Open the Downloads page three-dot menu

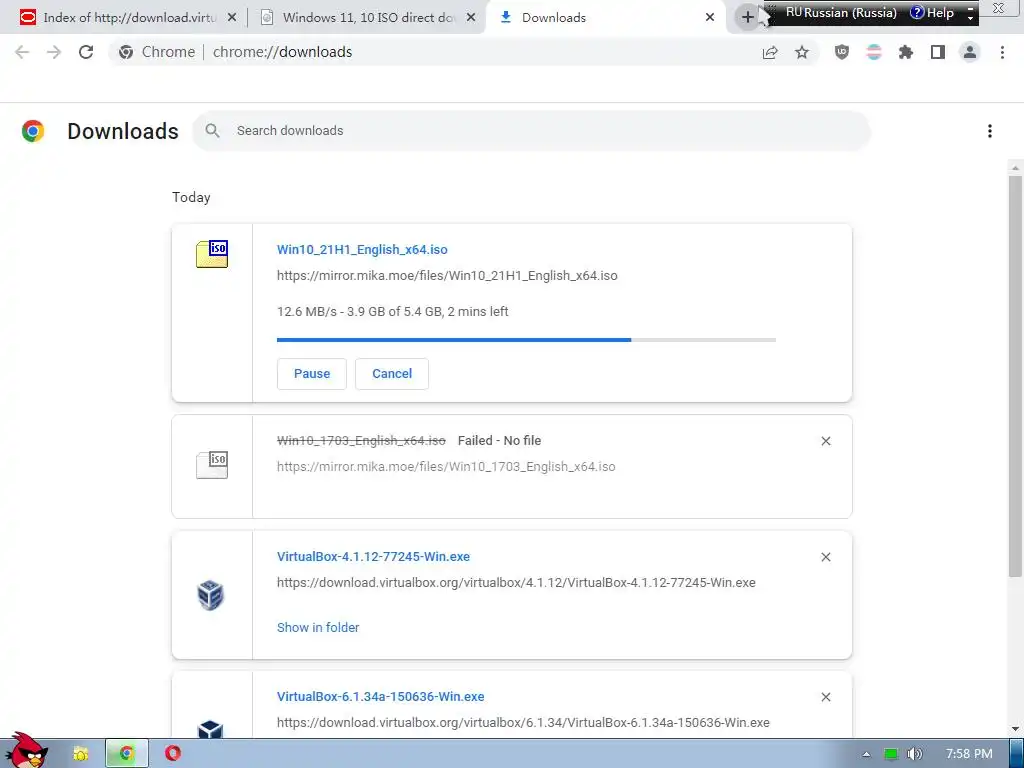click(990, 131)
